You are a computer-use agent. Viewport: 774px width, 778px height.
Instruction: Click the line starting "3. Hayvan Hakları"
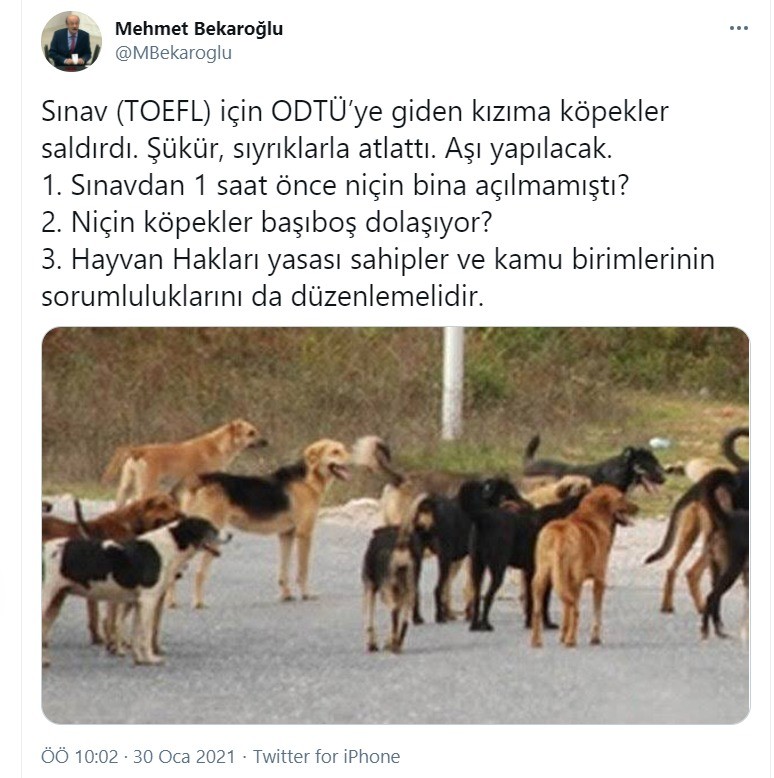click(x=378, y=259)
